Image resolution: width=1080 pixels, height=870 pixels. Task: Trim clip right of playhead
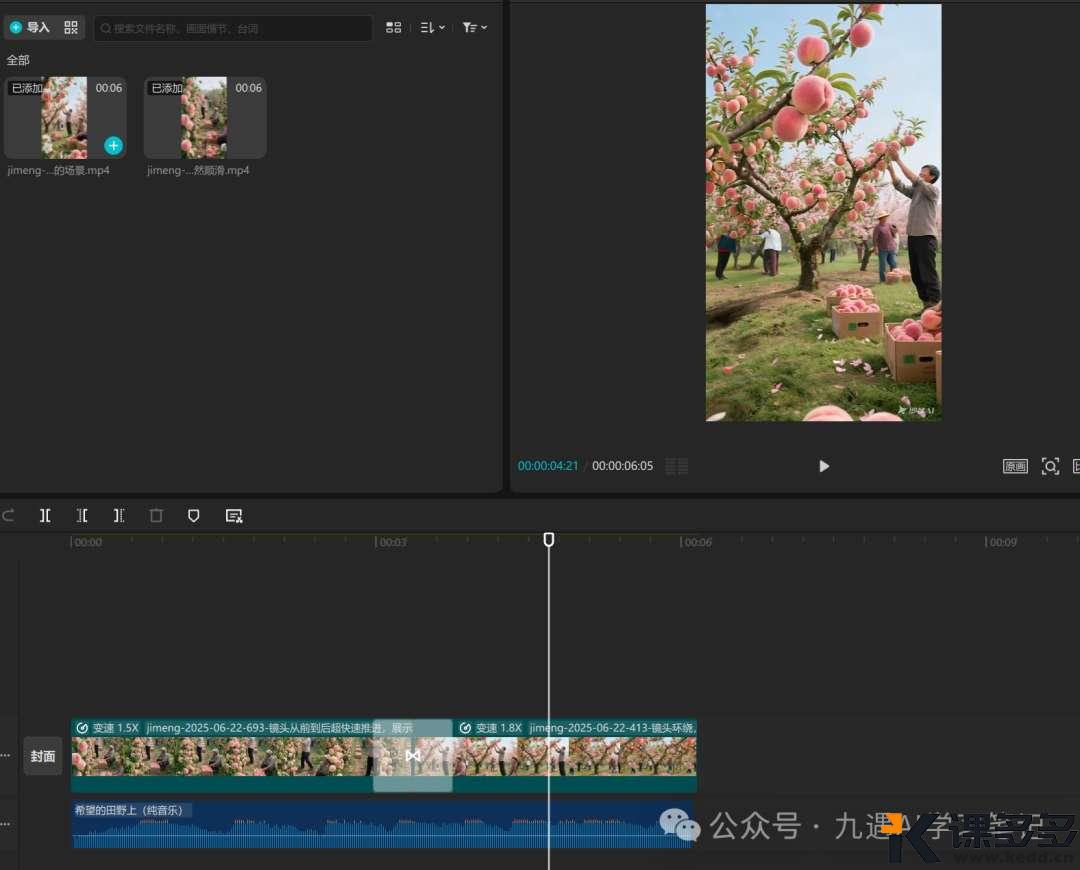119,516
